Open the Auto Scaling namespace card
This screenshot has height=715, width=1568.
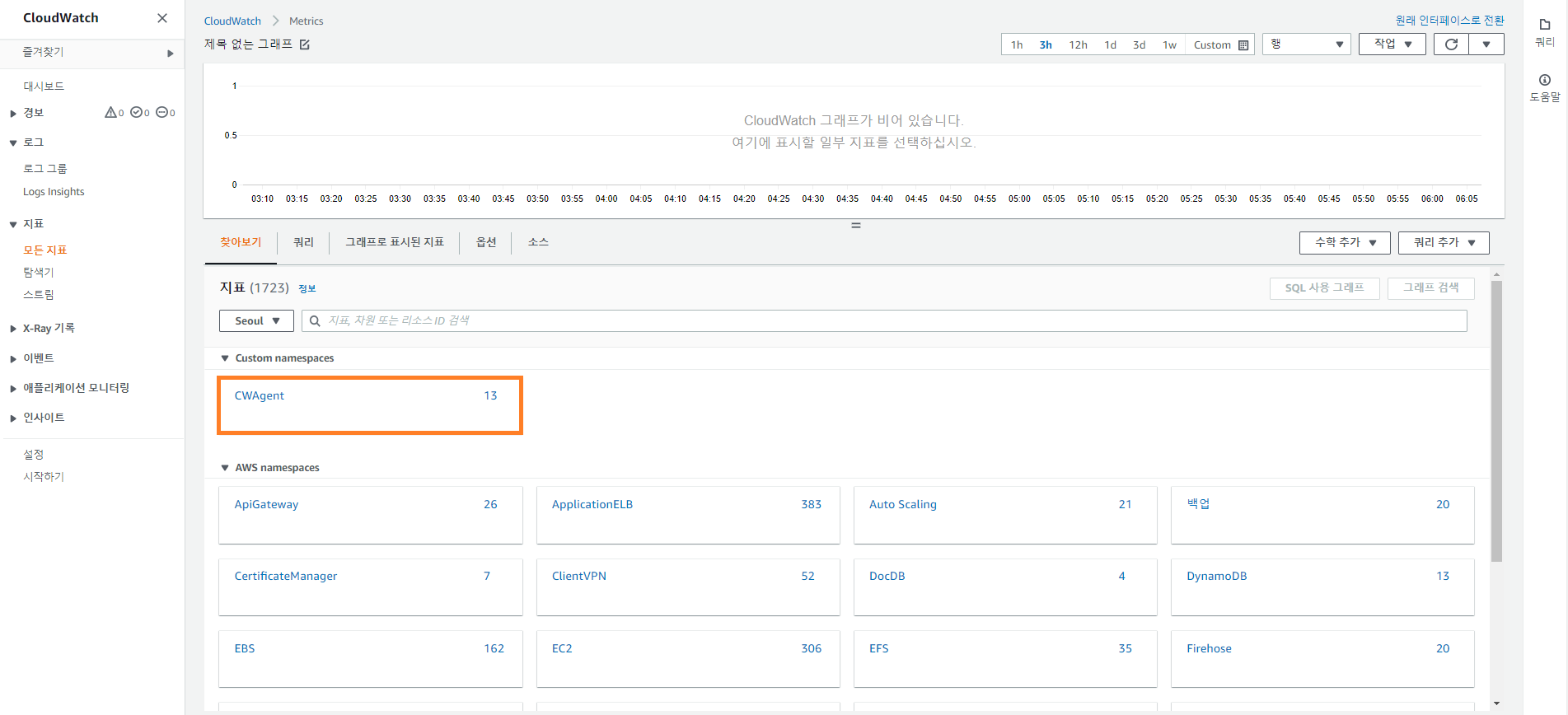pyautogui.click(x=1005, y=515)
